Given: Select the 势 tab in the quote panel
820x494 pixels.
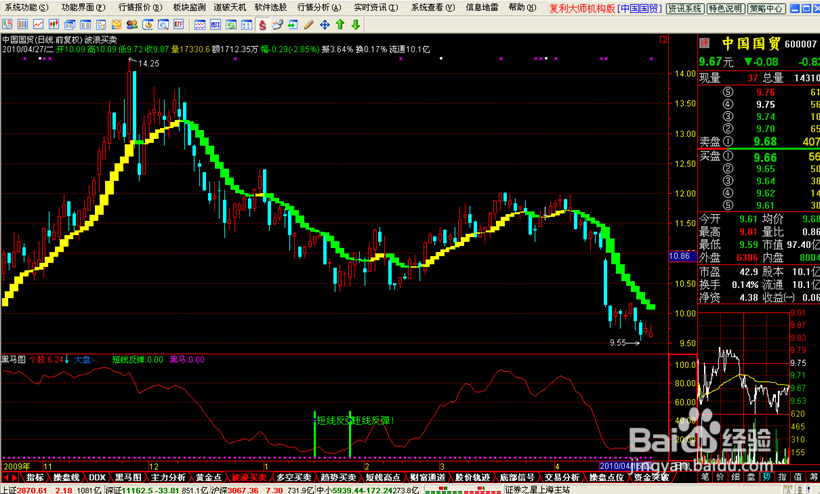Looking at the screenshot, I should point(767,477).
